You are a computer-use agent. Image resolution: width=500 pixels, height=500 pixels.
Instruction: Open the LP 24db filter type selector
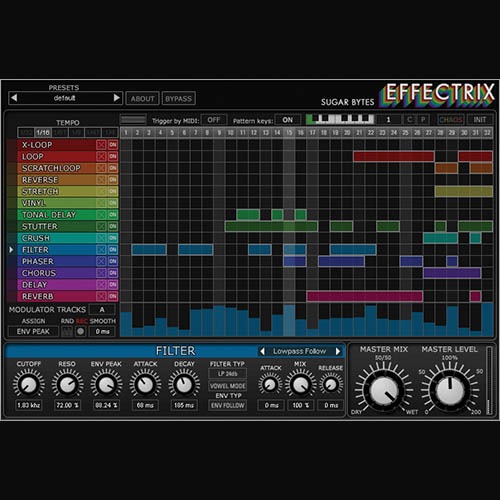click(x=228, y=374)
